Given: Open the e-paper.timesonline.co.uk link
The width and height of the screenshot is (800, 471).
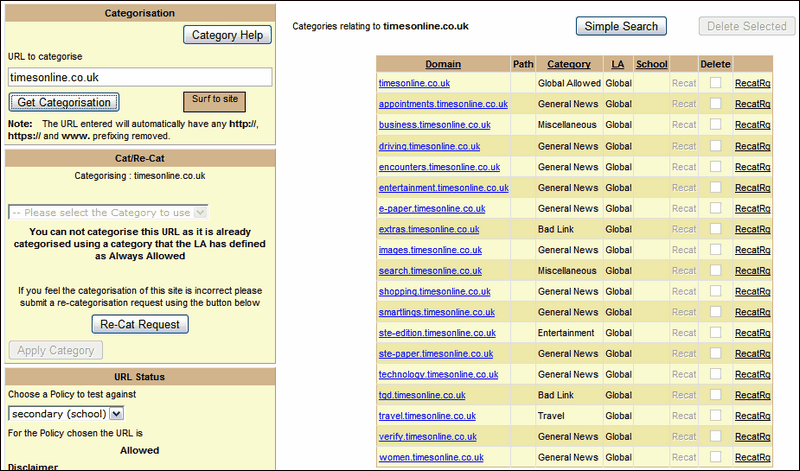Looking at the screenshot, I should point(432,209).
